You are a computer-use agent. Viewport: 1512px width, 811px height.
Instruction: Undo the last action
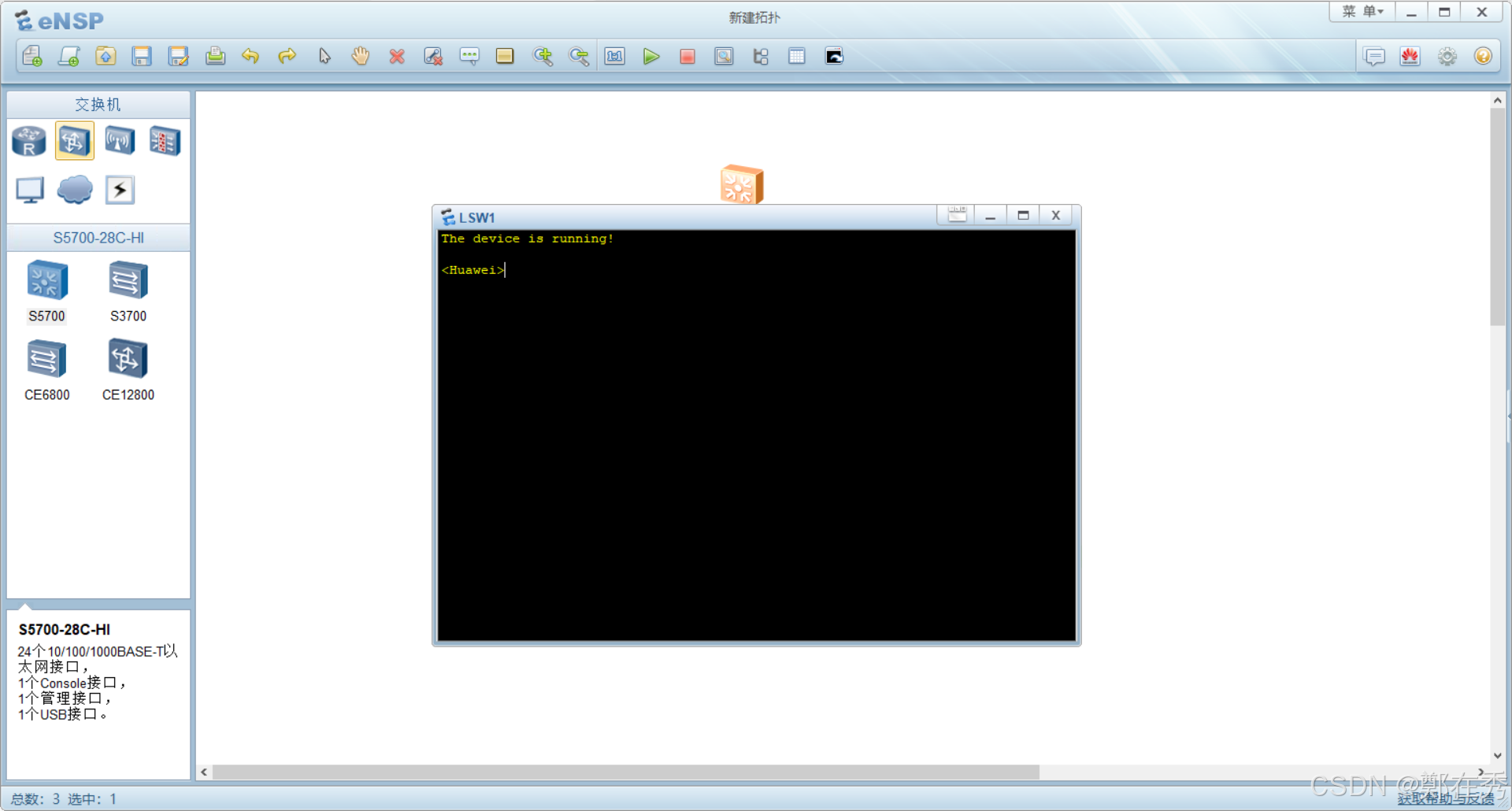(x=250, y=56)
